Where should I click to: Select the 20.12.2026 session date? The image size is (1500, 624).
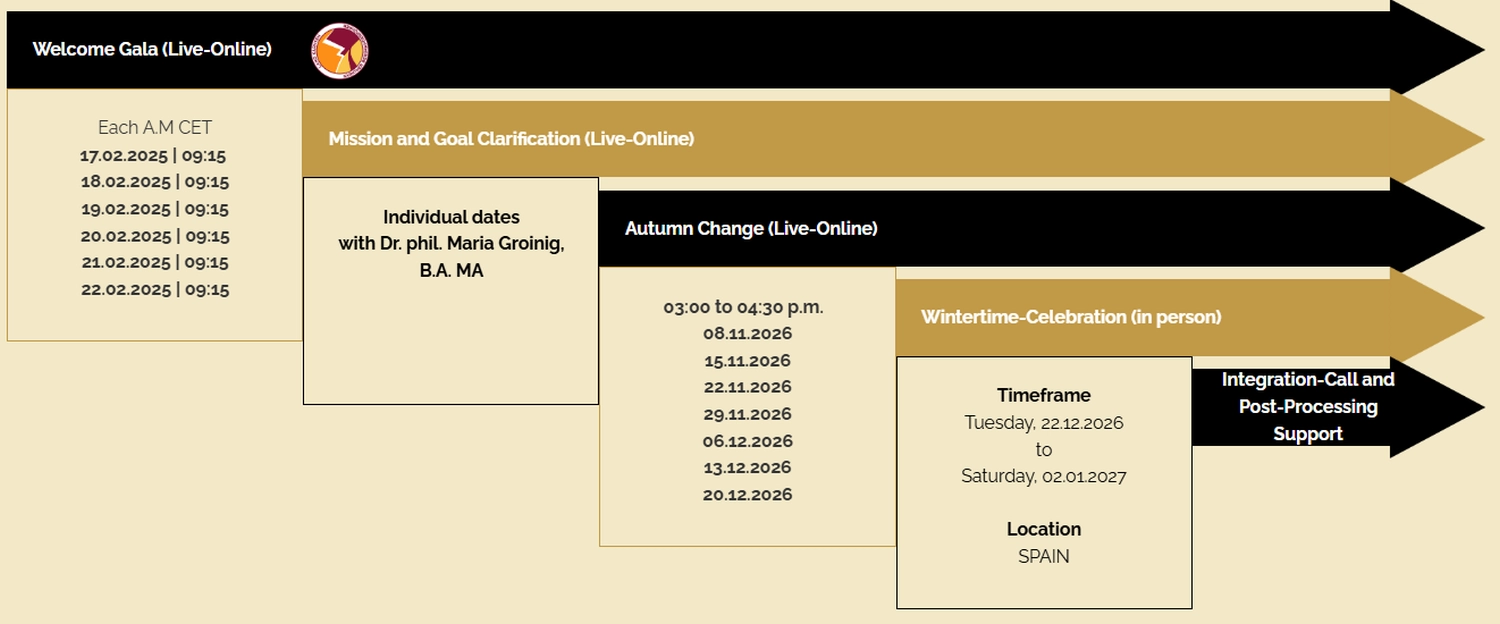[747, 495]
